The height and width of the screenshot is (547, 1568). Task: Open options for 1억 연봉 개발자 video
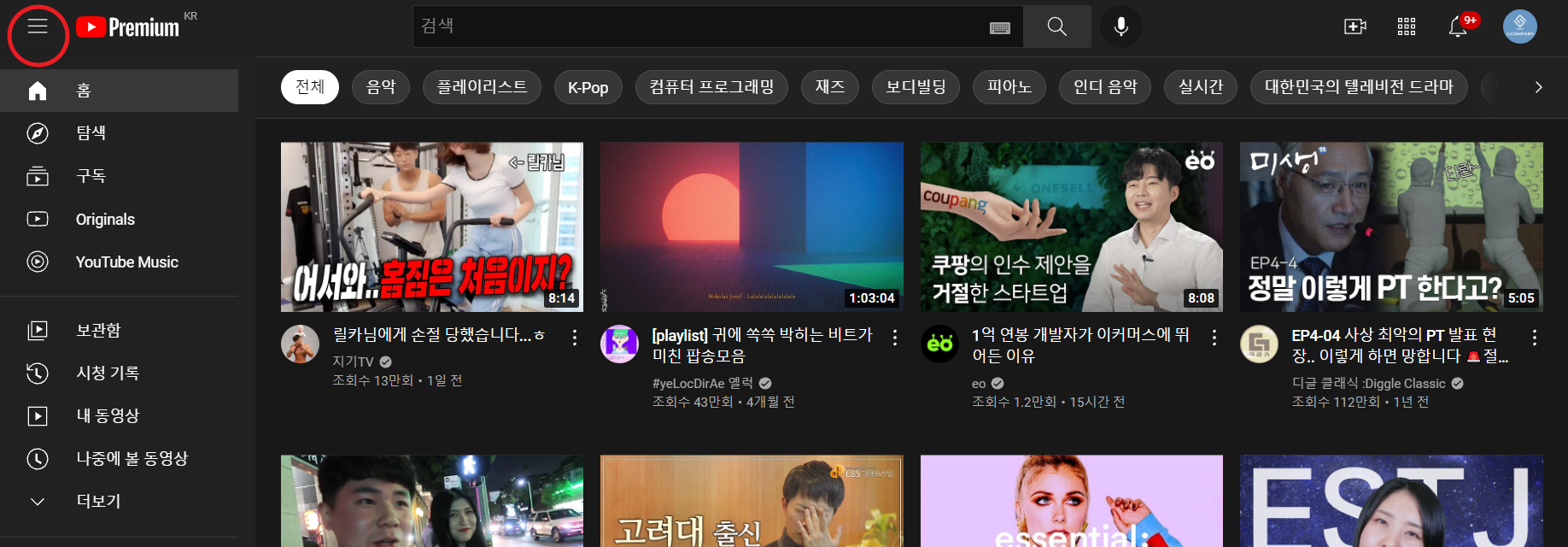point(1214,338)
